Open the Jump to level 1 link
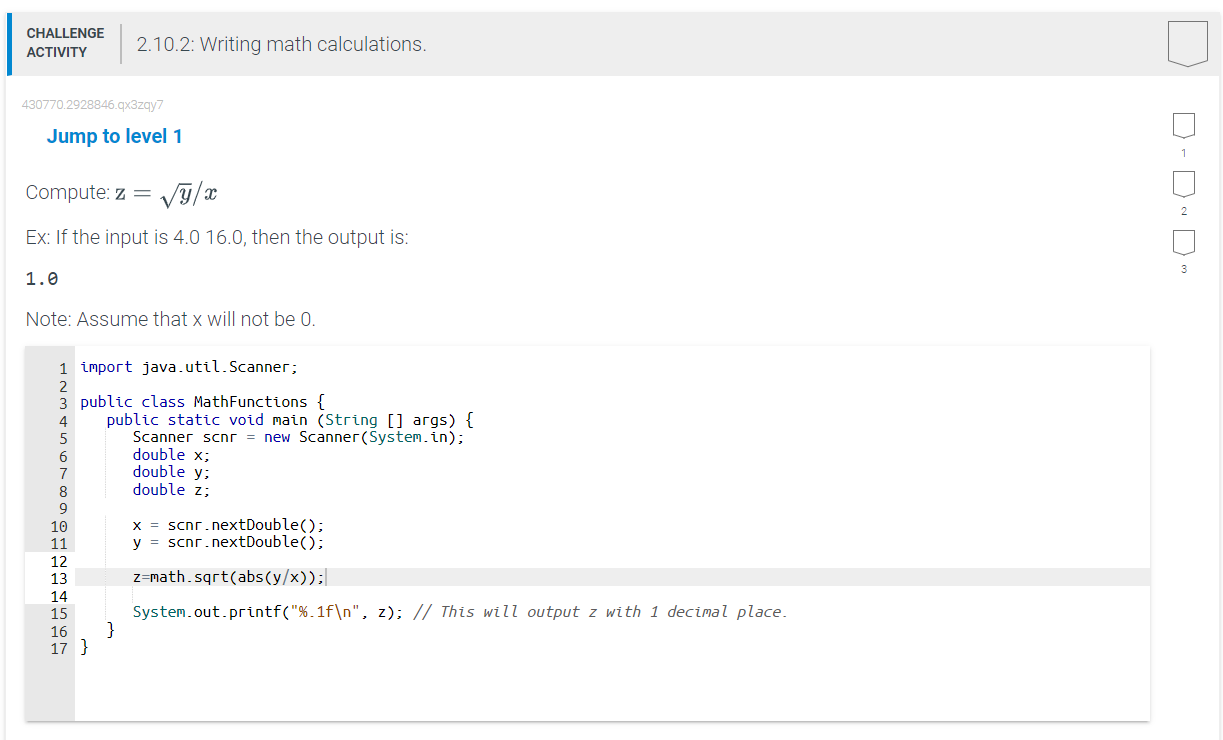Screen dimensions: 1223x740 114,136
